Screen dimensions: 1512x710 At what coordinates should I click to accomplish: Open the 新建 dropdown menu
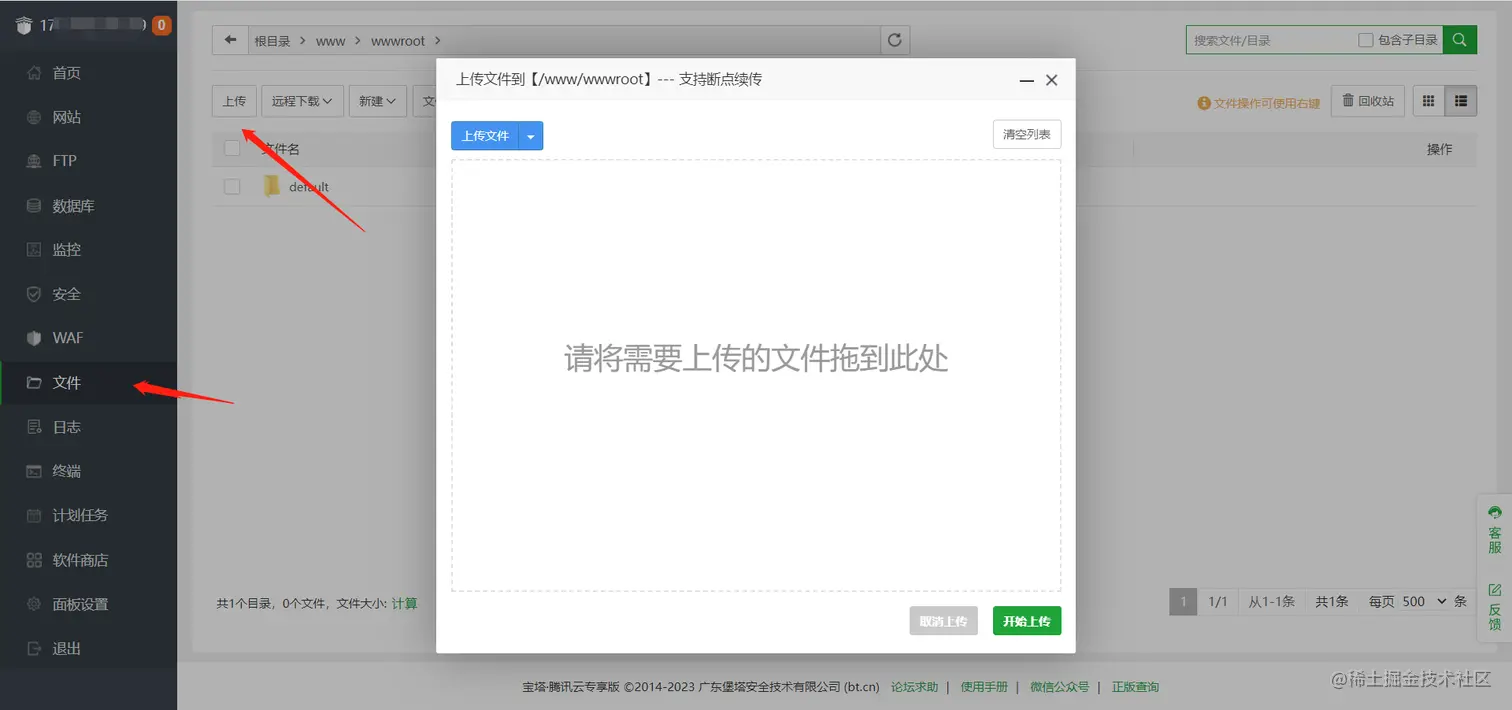pos(377,100)
